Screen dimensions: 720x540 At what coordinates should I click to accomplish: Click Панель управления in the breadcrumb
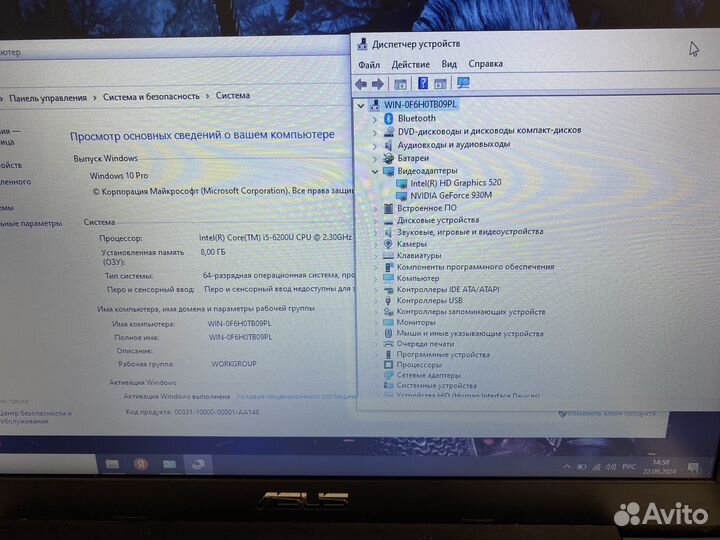coord(48,98)
